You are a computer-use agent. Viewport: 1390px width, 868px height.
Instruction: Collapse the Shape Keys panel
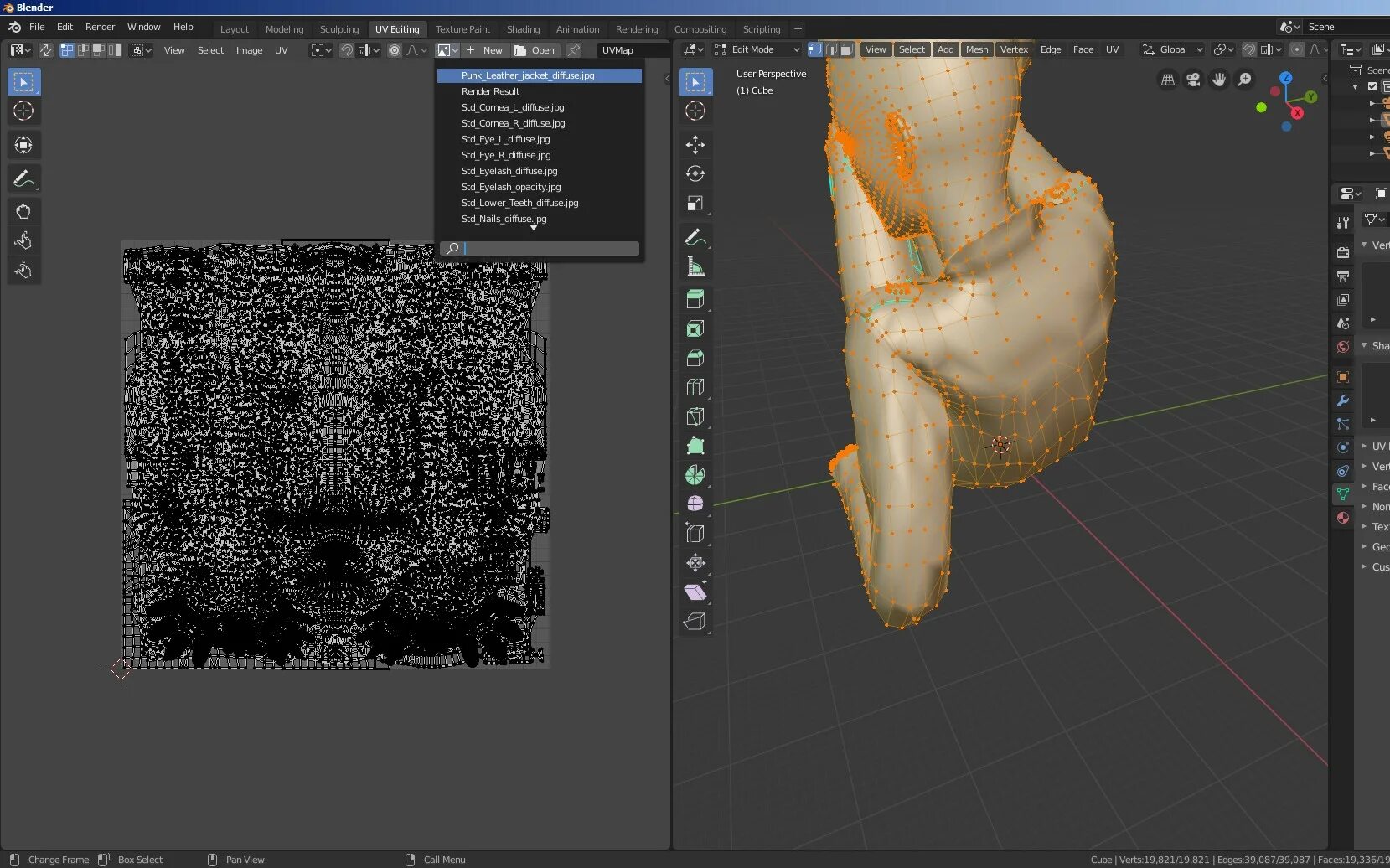tap(1375, 345)
